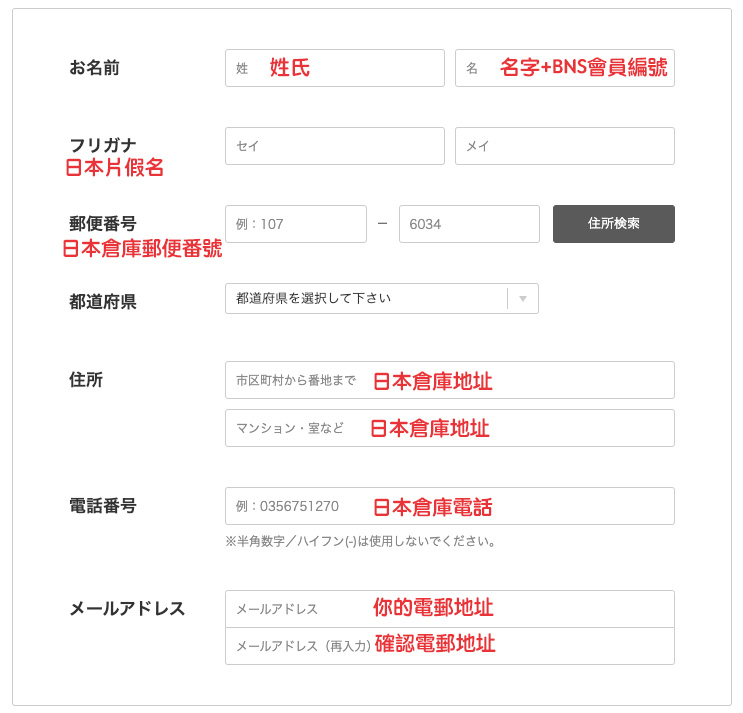Open the 都道府県を選択して下さい prefecture dropdown
The image size is (743, 713).
pos(382,299)
